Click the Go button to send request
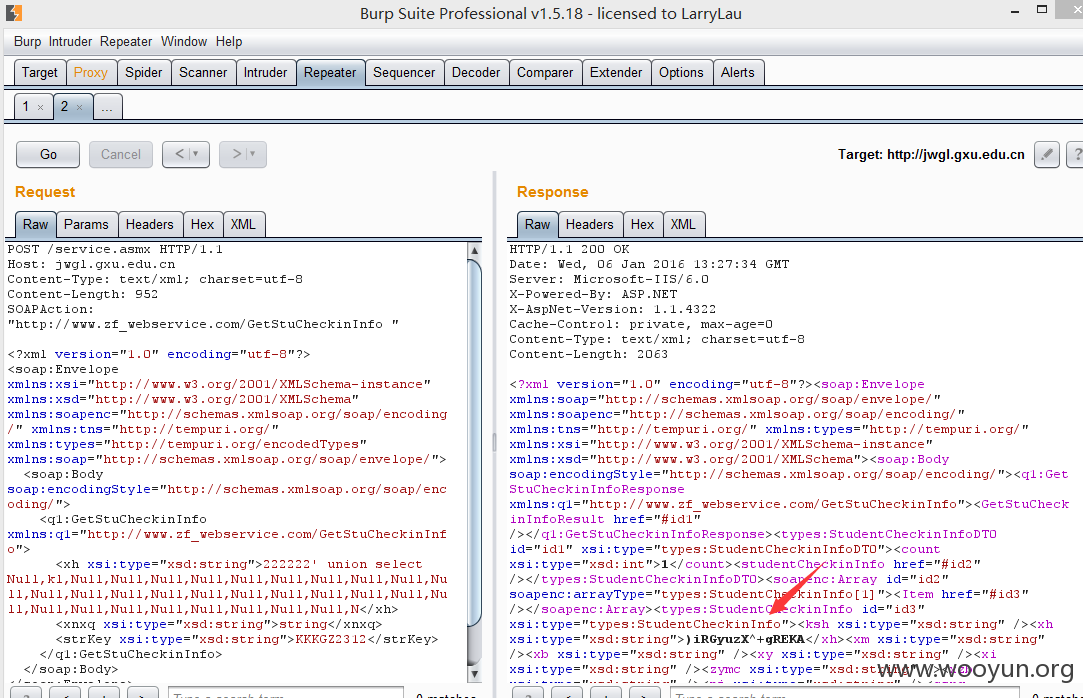 click(x=48, y=154)
